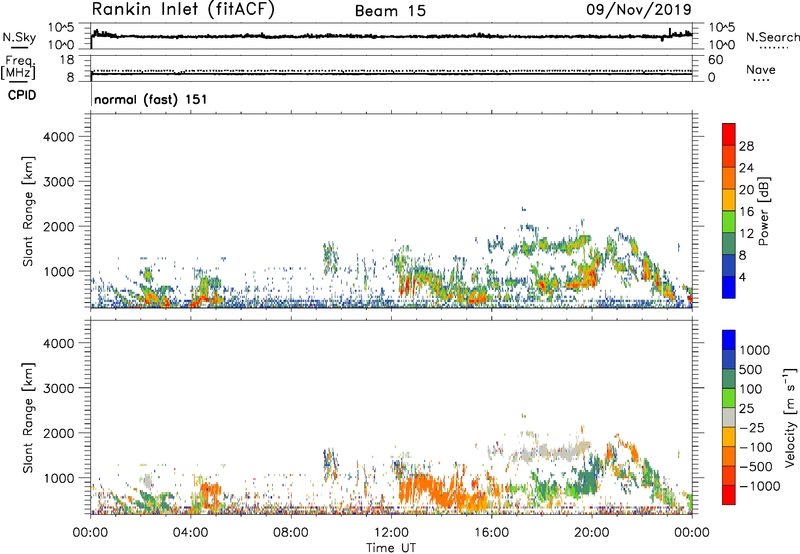Click '3000' on velocity panel range axis
The width and height of the screenshot is (800, 554).
pos(58,388)
